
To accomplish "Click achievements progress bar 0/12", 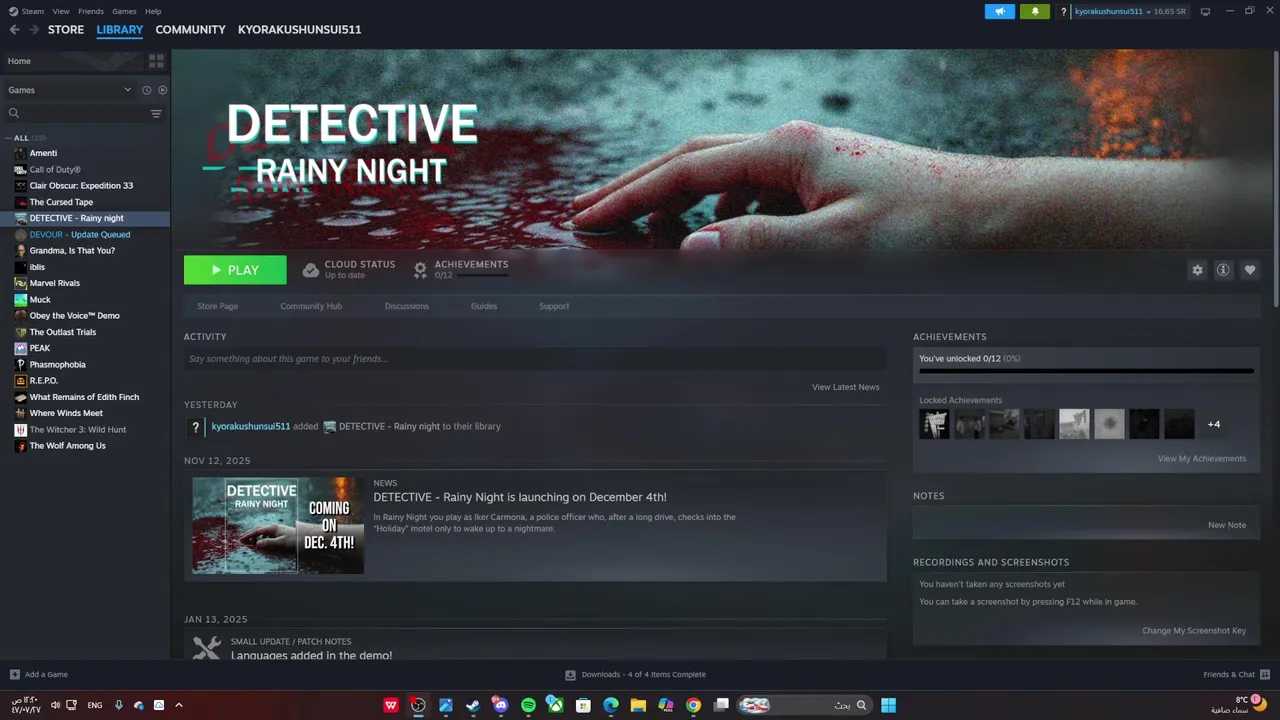I will [x=1086, y=371].
